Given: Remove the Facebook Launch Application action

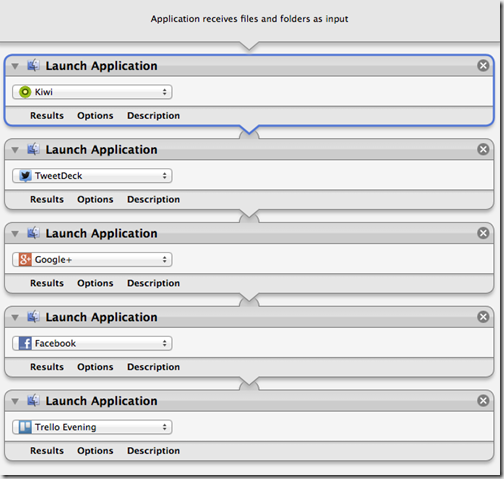Looking at the screenshot, I should 483,316.
